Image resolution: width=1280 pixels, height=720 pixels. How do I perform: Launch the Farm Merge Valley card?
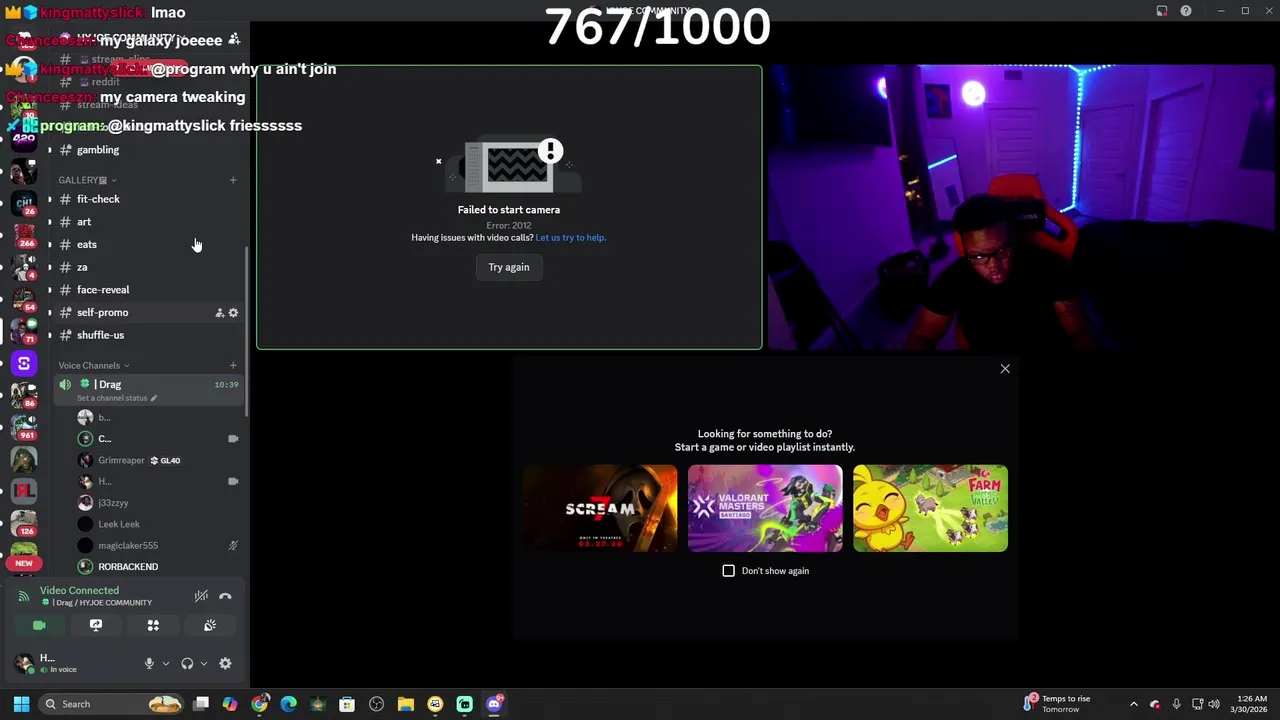930,508
